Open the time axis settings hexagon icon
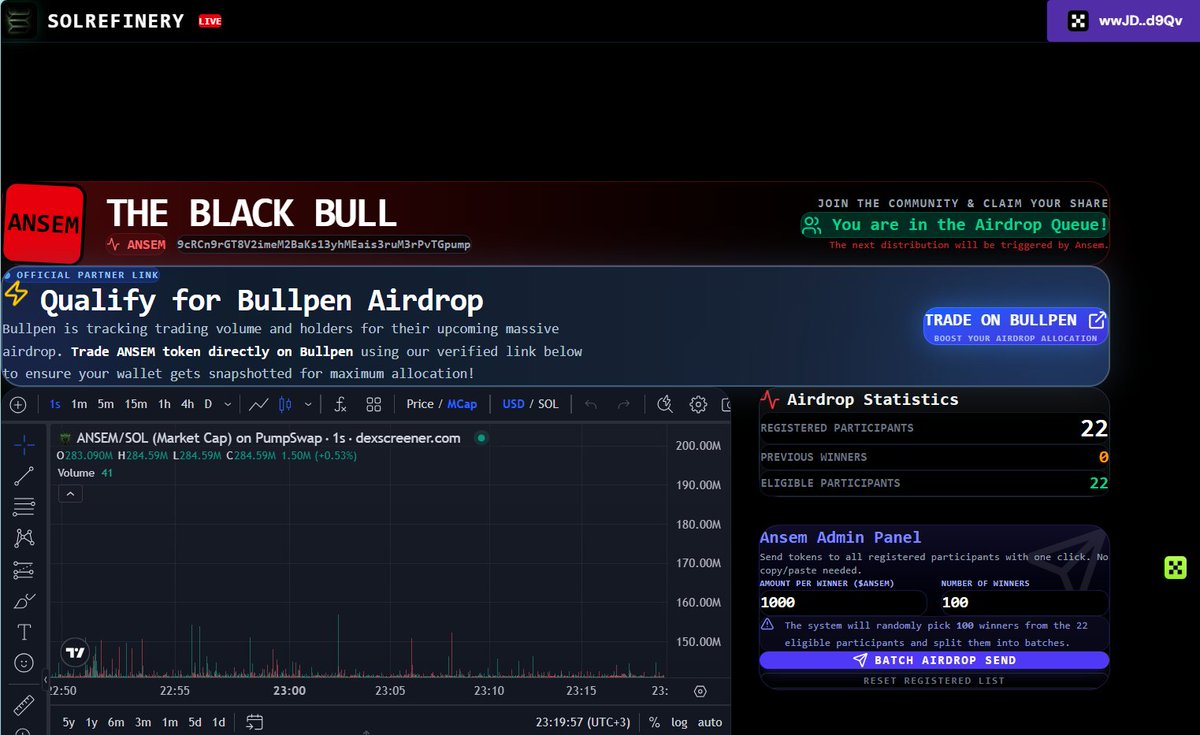Image resolution: width=1200 pixels, height=735 pixels. [700, 691]
